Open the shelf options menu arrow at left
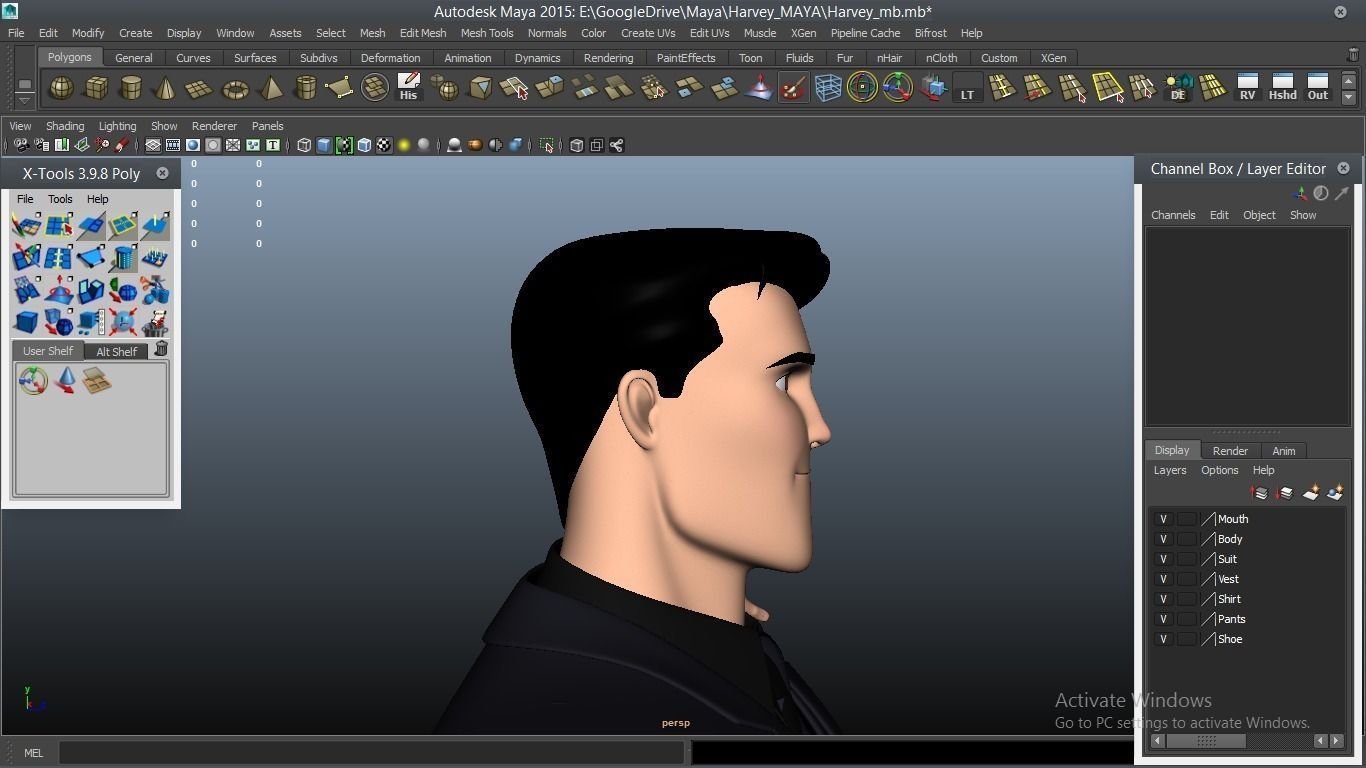Viewport: 1366px width, 768px height. [24, 100]
